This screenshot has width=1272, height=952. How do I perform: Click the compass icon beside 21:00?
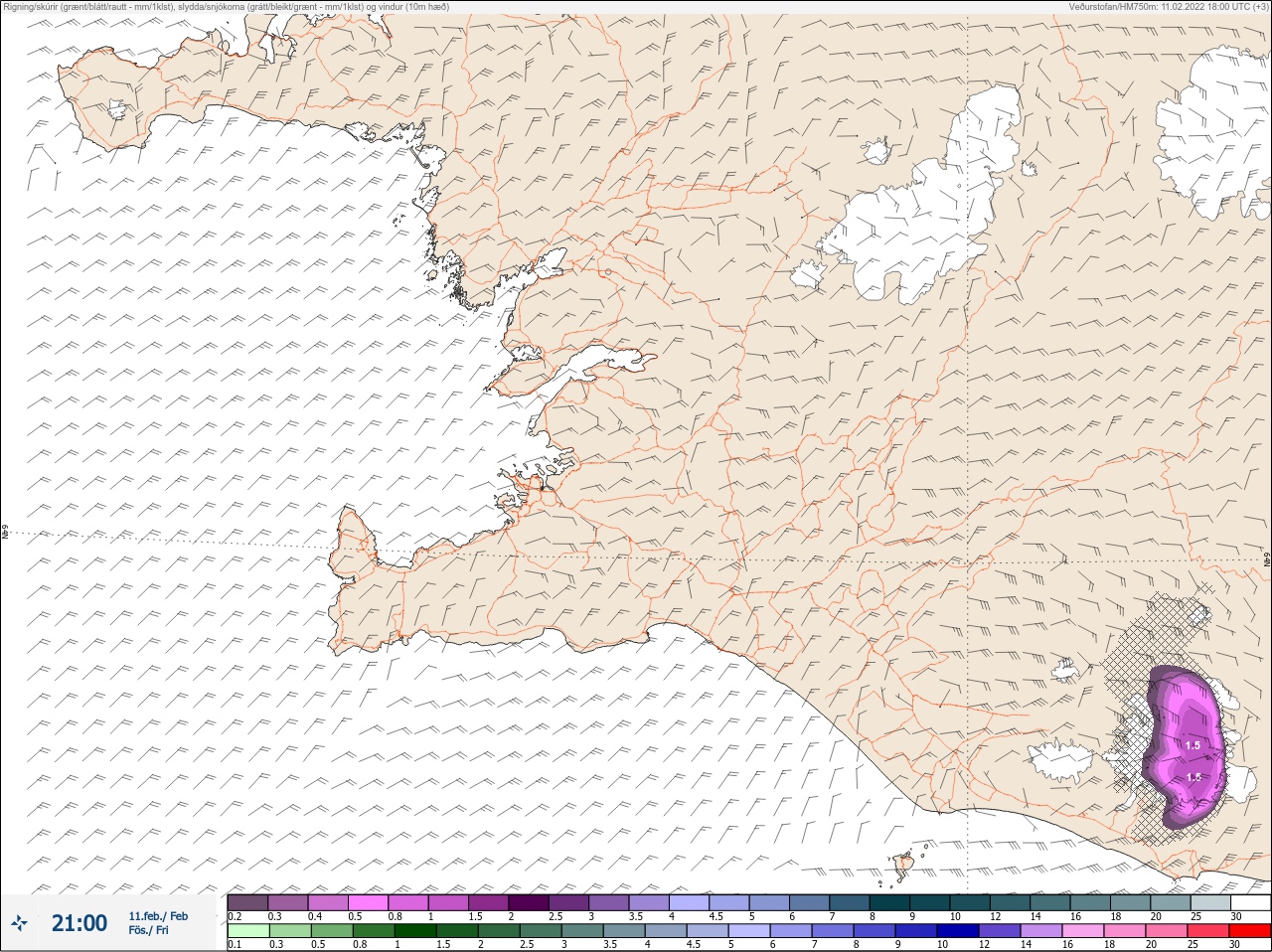point(19,923)
